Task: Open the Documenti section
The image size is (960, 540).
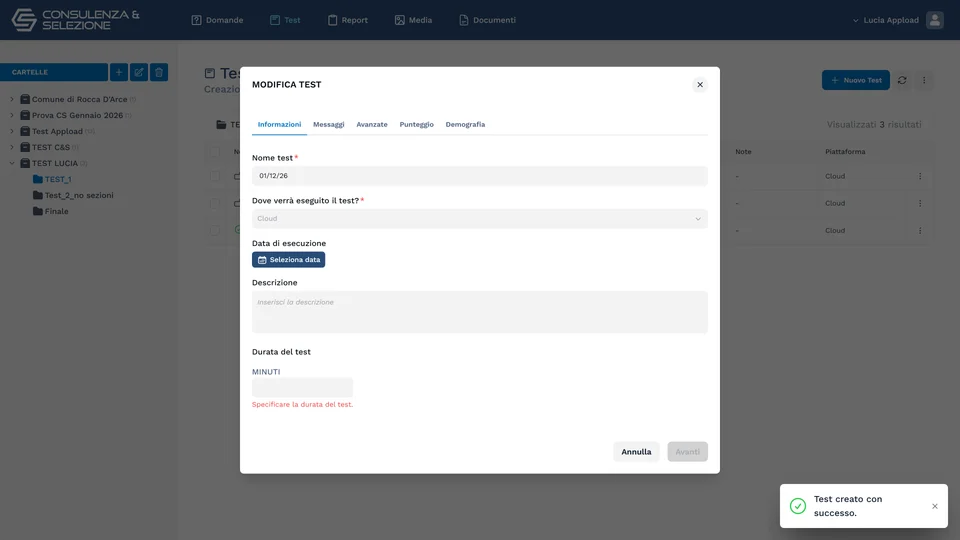Action: 487,20
